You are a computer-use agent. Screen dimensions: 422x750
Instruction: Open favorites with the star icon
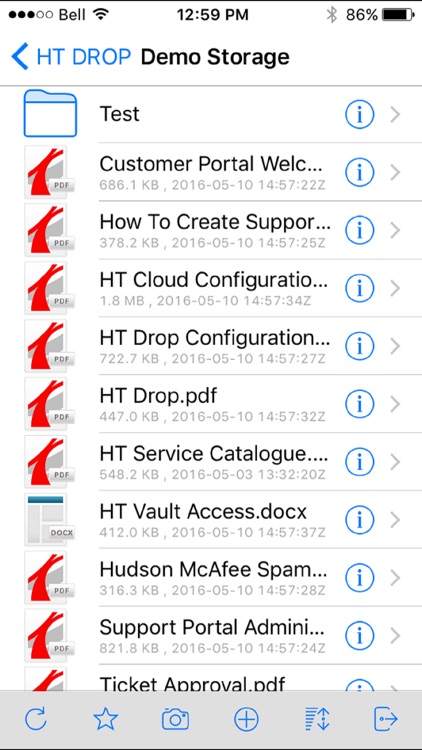105,719
